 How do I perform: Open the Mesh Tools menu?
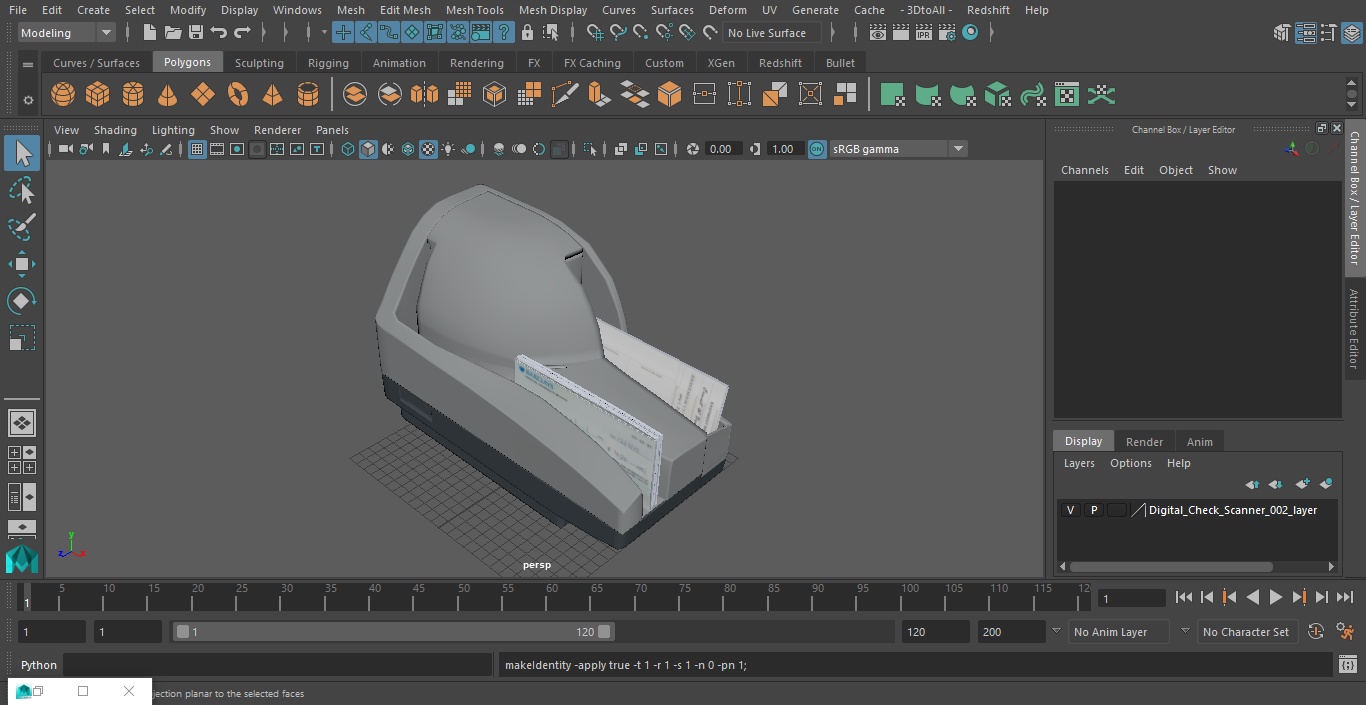(x=474, y=10)
